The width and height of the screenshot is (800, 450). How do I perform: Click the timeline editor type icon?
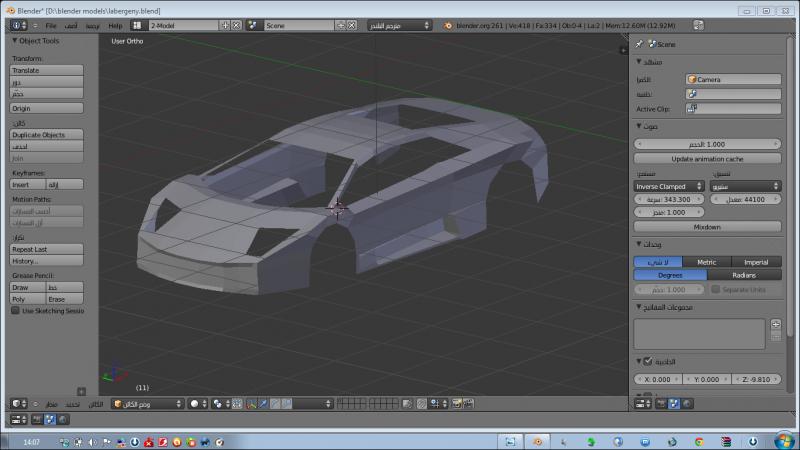[x=19, y=419]
